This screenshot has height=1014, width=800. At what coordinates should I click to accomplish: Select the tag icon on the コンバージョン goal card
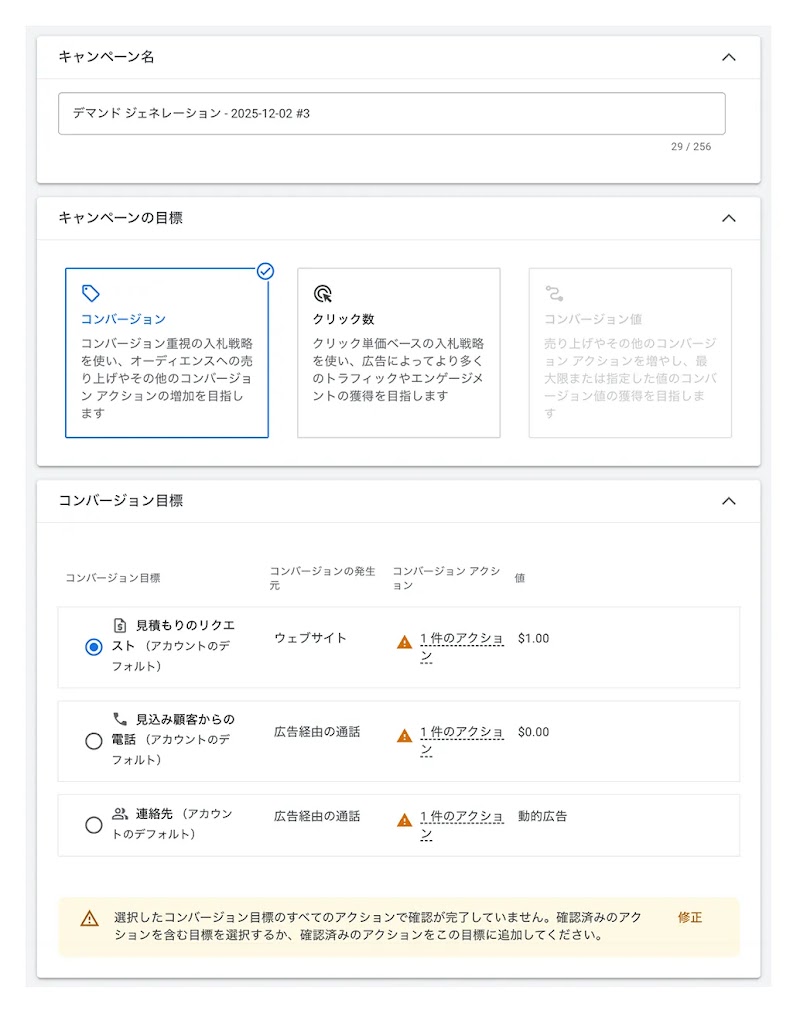click(x=90, y=292)
